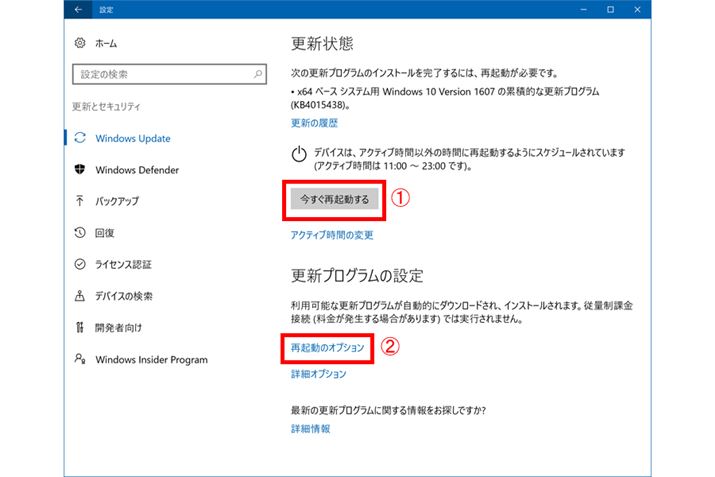Screen dimensions: 715x477
Task: Click the backup upload arrow icon
Action: tap(80, 201)
